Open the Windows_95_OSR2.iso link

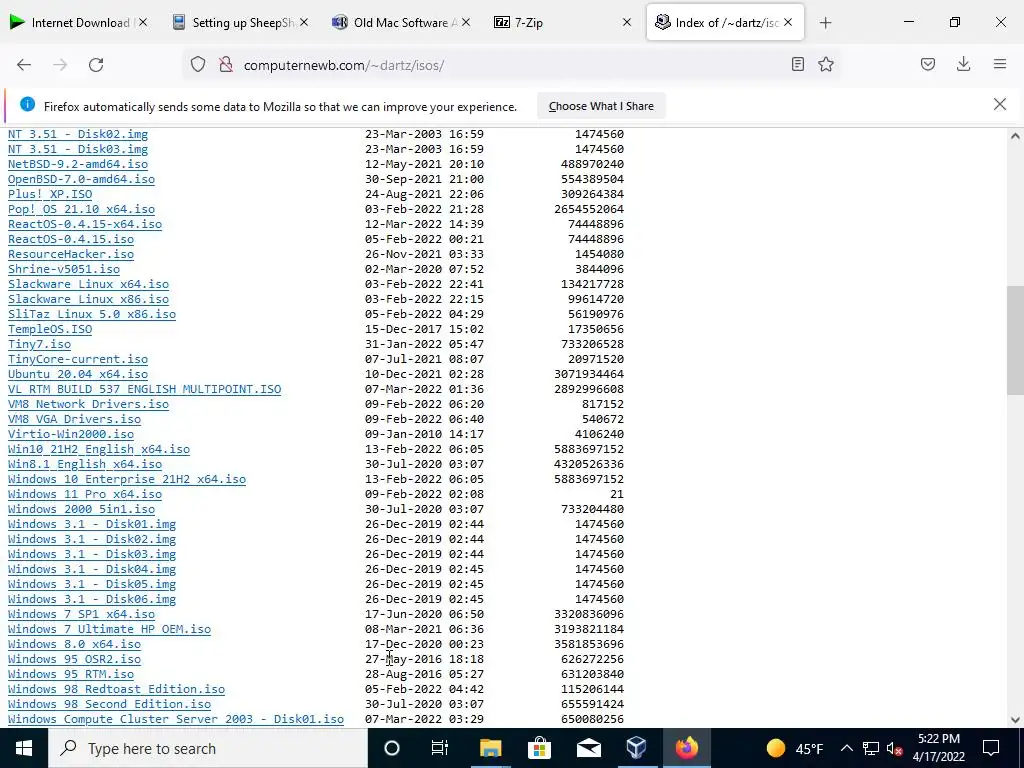pos(74,660)
